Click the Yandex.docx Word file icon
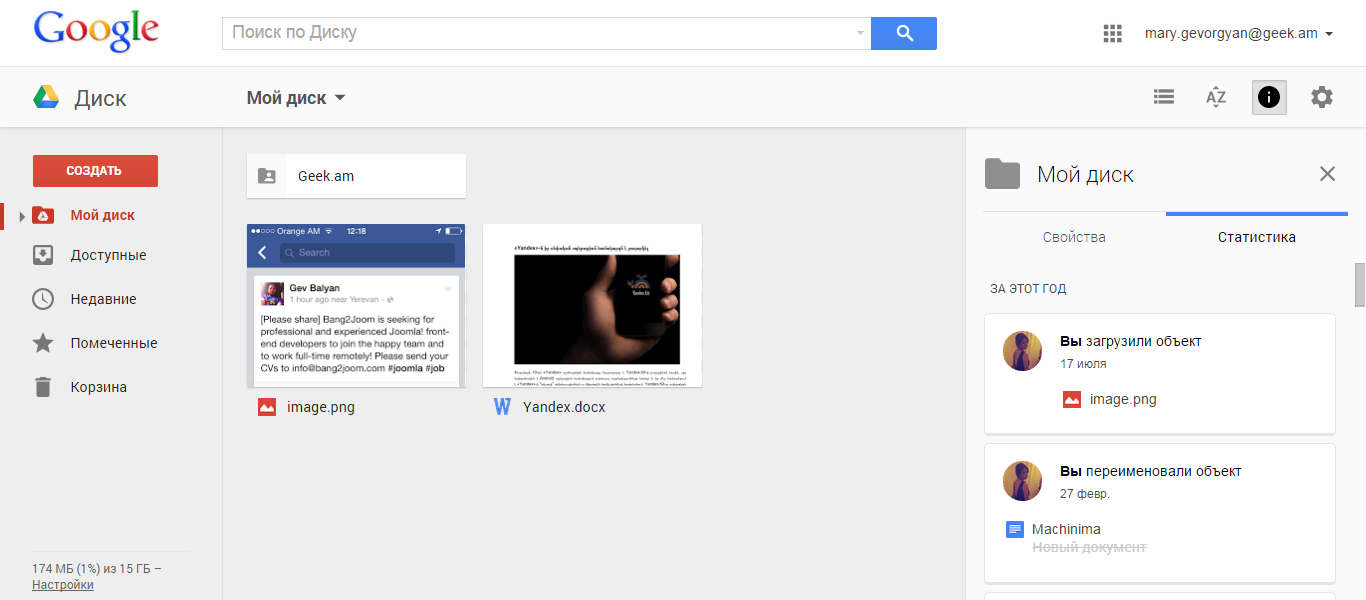 tap(502, 407)
